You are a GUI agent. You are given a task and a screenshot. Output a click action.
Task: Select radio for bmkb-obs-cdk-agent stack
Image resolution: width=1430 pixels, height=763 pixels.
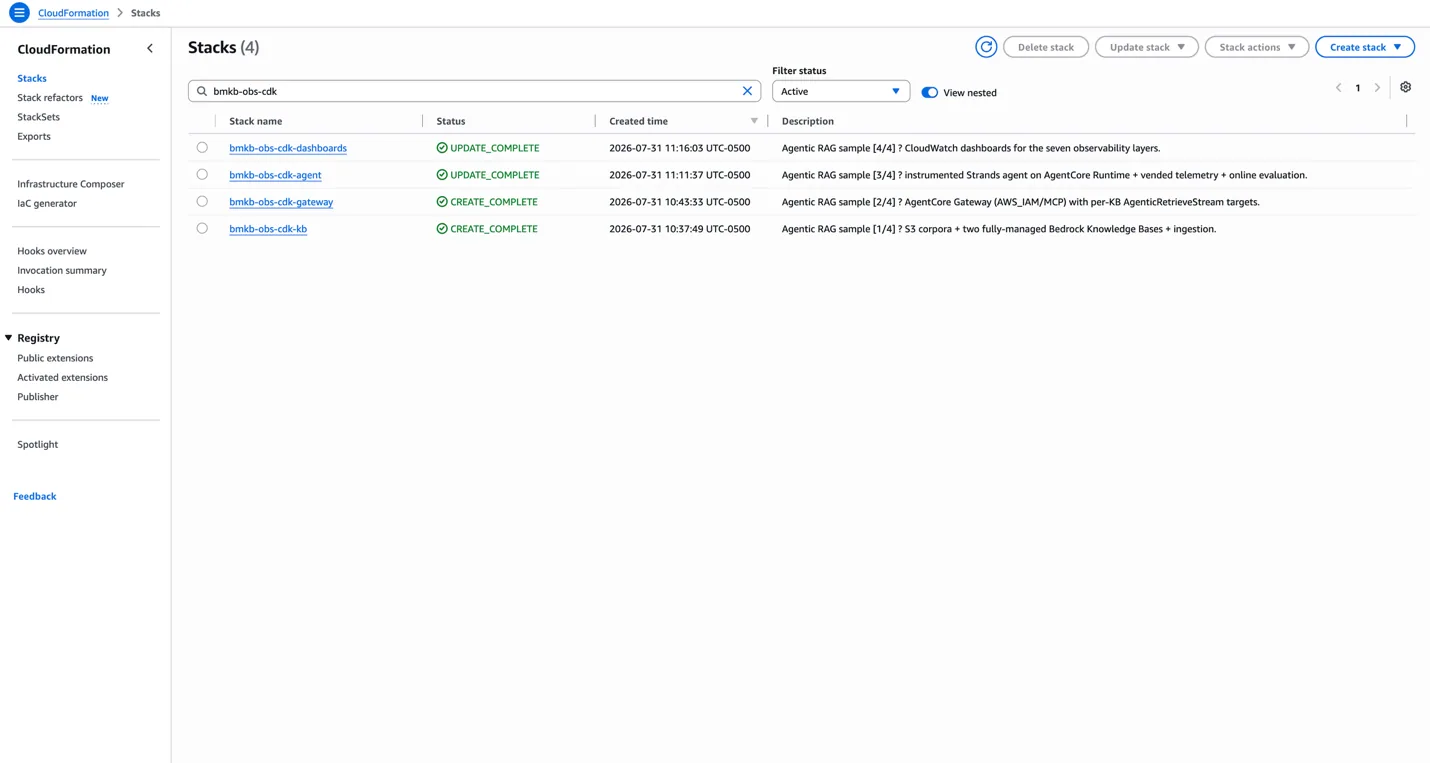coord(202,174)
